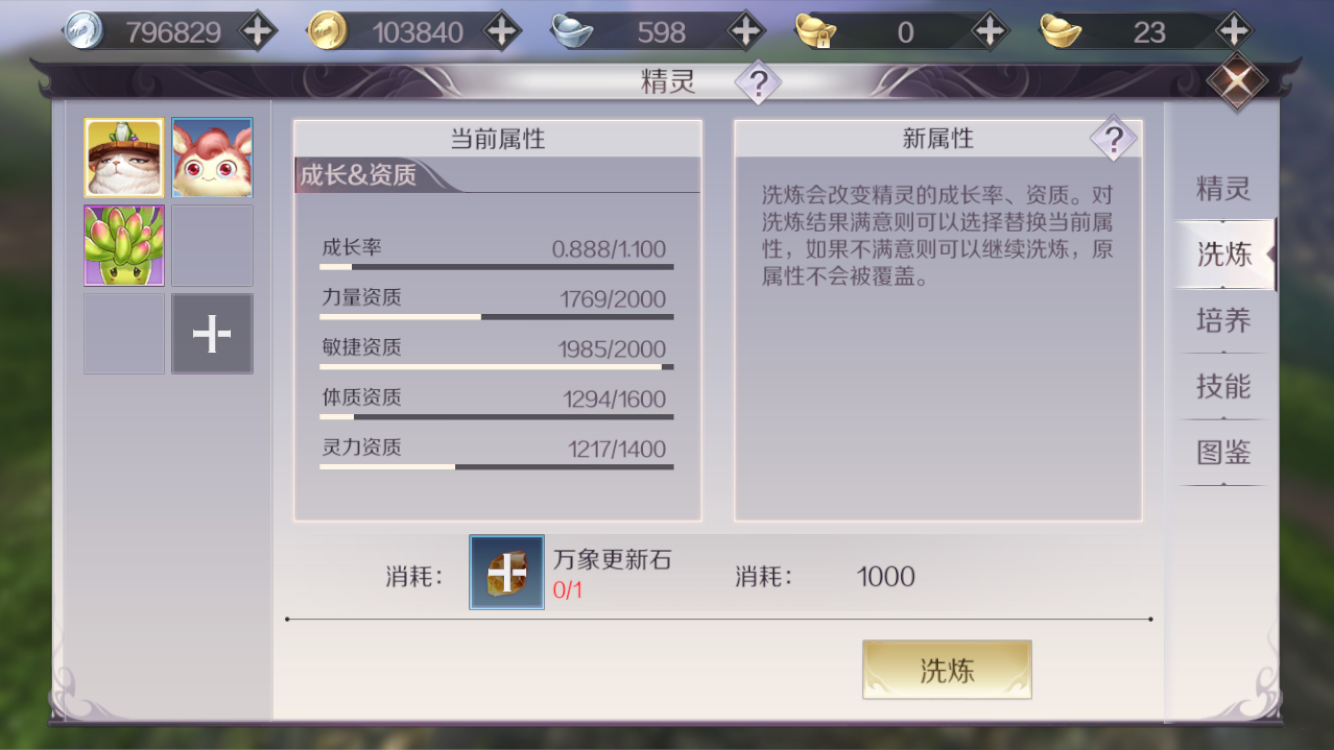The image size is (1334, 750).
Task: Click the 敏捷资质 progress bar
Action: pyautogui.click(x=496, y=367)
